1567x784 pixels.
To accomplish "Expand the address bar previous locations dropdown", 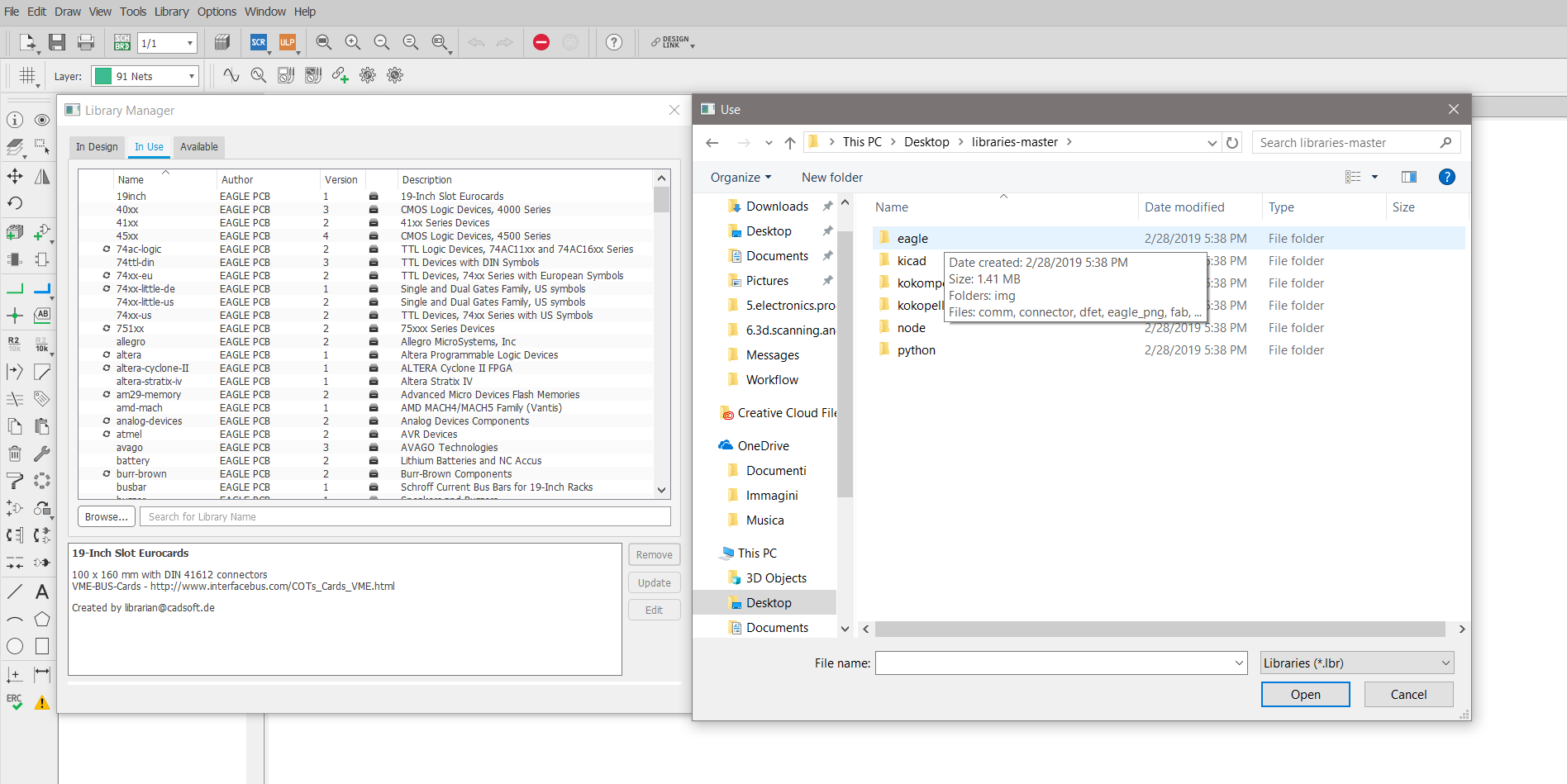I will (x=1212, y=142).
